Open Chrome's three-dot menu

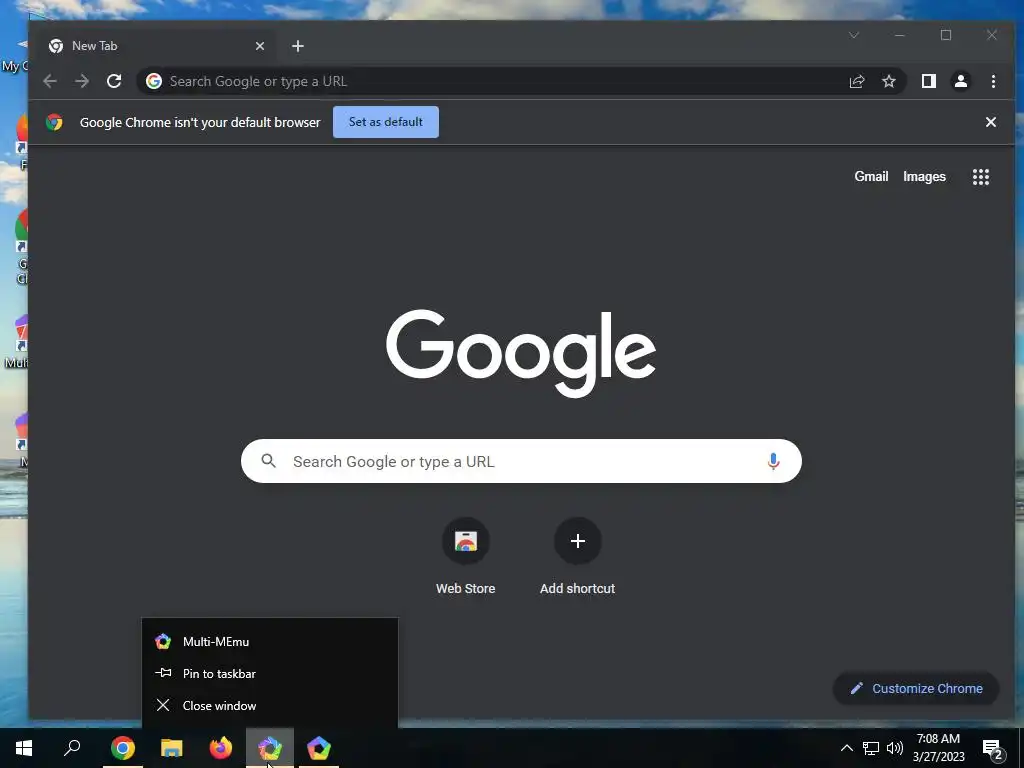[x=993, y=81]
